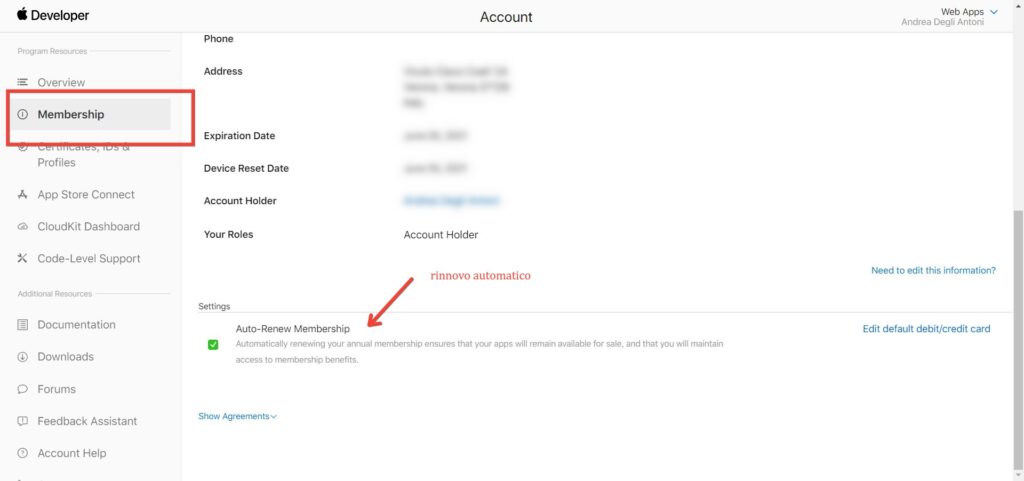Click the Code-Level Support tools icon
The width and height of the screenshot is (1024, 481).
coord(23,259)
